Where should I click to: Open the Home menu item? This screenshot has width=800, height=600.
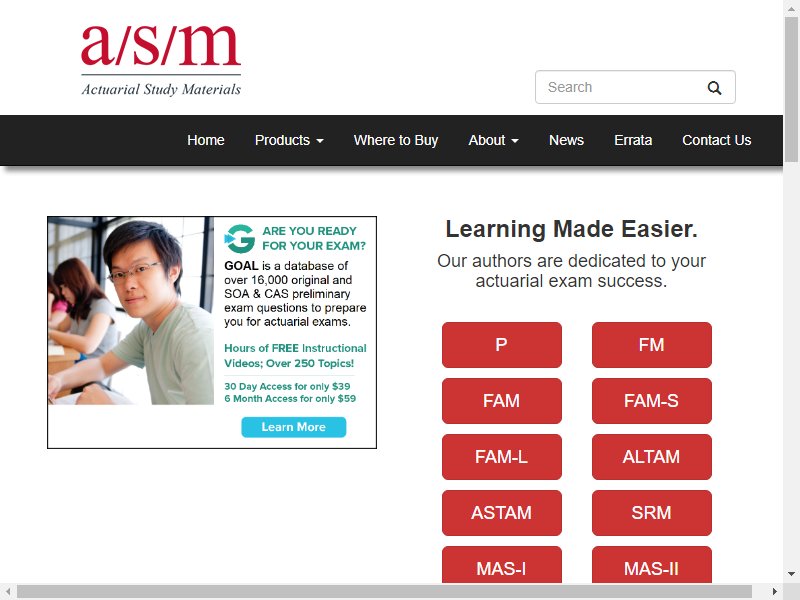(x=206, y=140)
